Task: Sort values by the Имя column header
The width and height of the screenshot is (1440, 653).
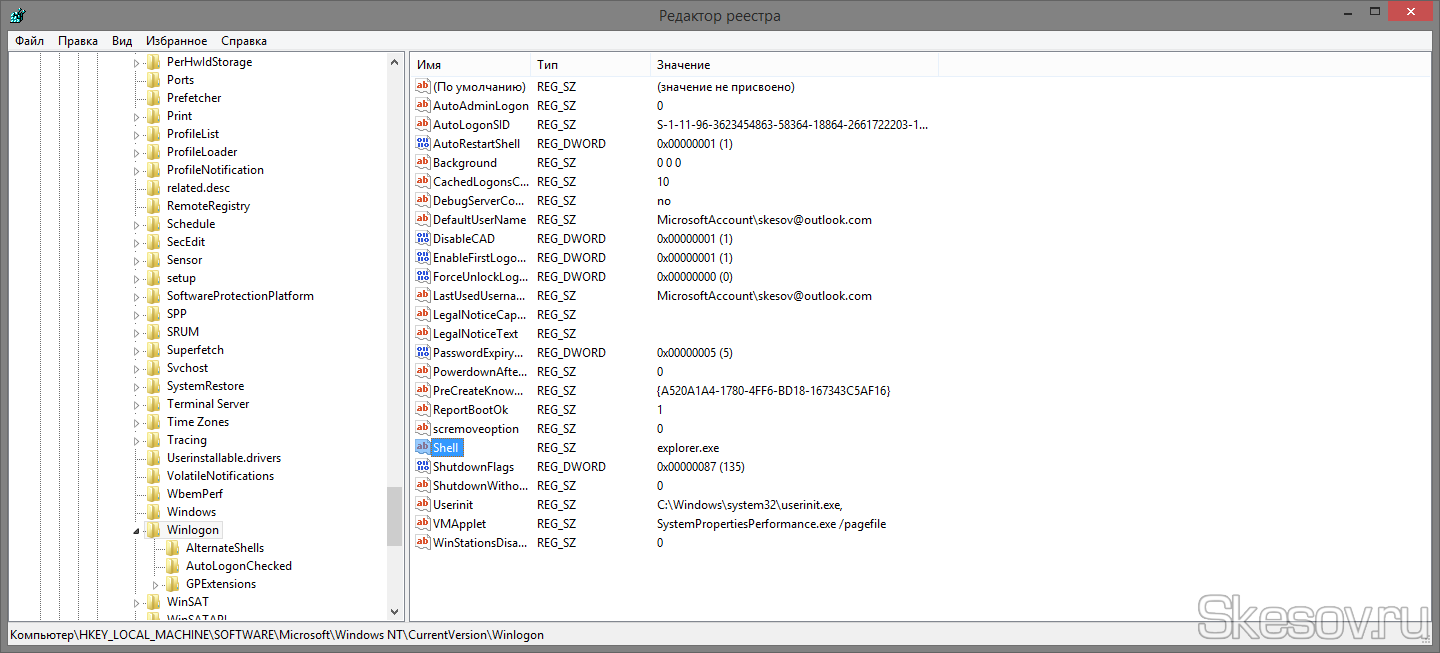Action: [x=469, y=65]
